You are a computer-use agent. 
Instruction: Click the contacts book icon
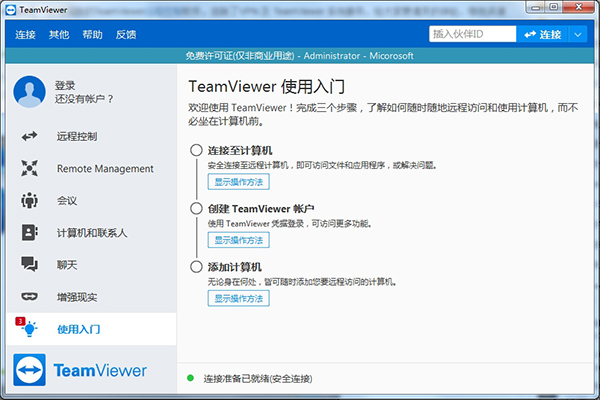(x=29, y=232)
